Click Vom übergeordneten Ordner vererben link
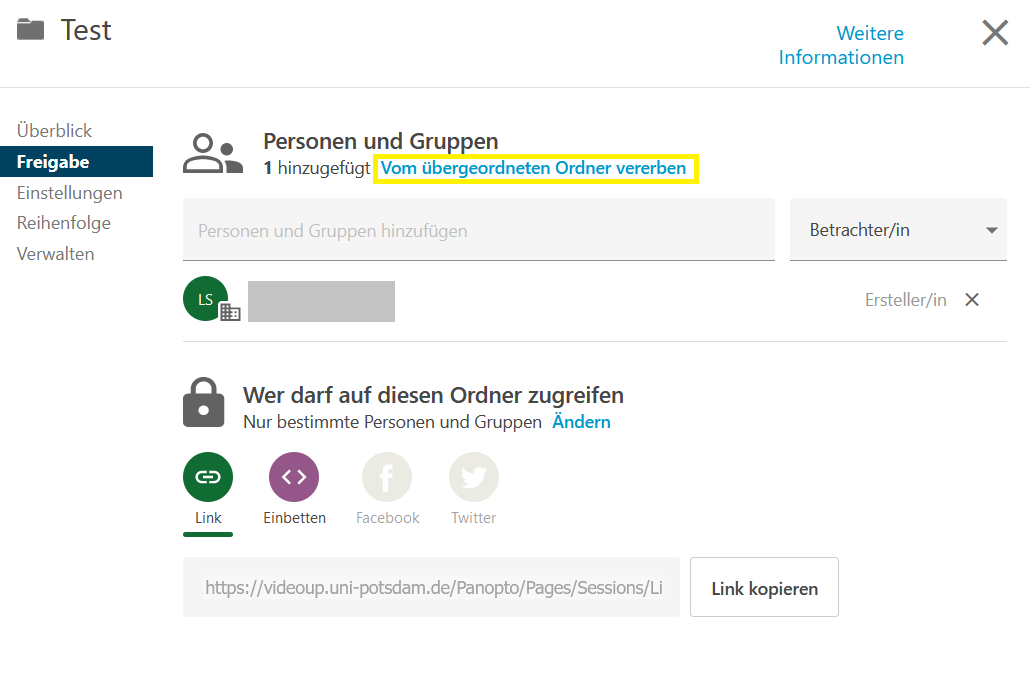This screenshot has width=1030, height=673. tap(534, 169)
